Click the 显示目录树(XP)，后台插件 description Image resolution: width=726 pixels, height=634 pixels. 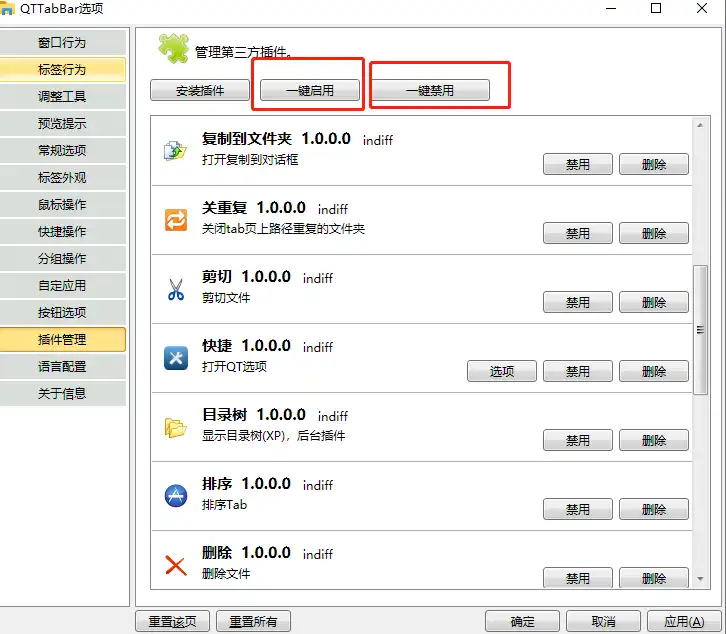(x=274, y=436)
